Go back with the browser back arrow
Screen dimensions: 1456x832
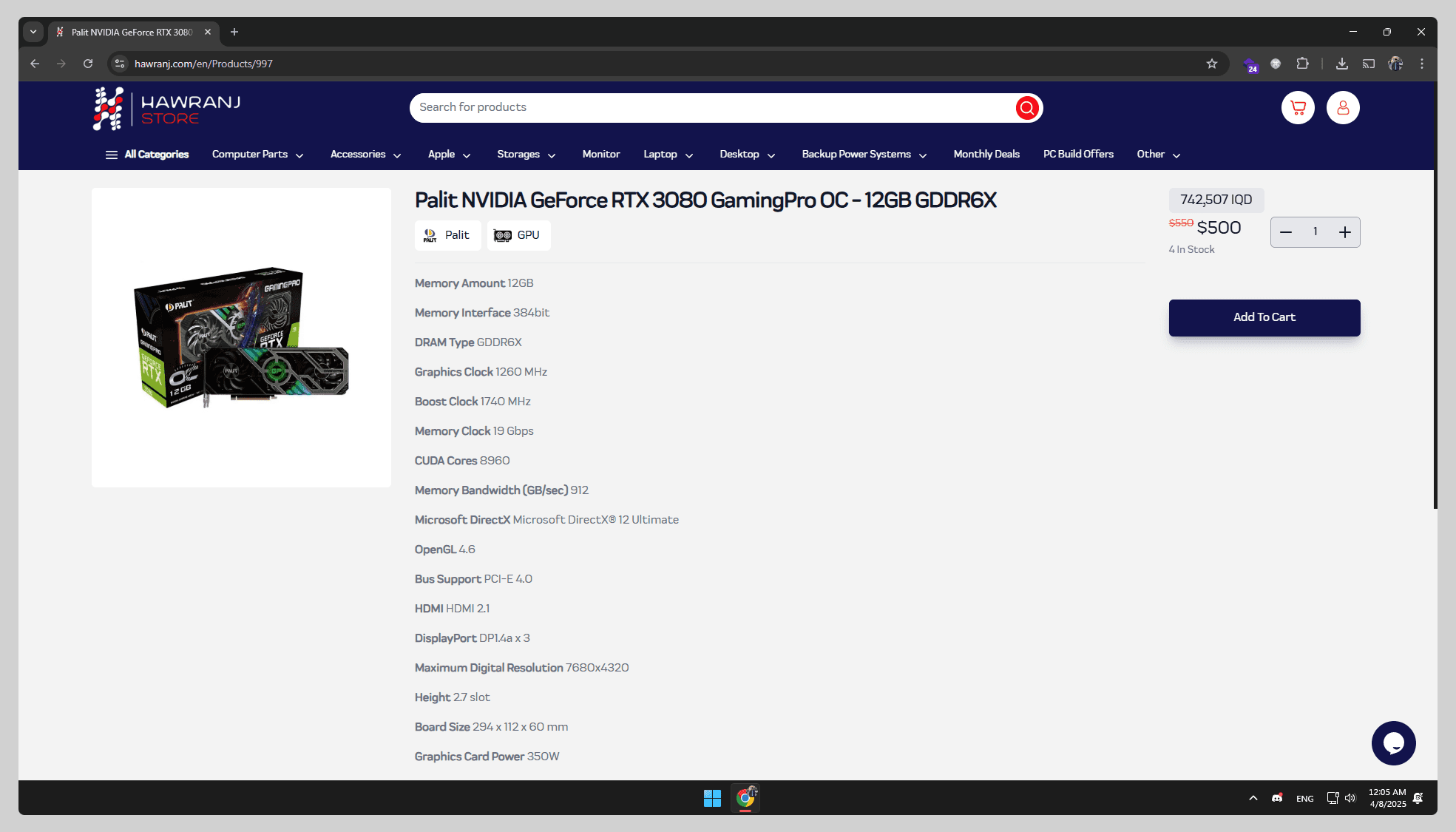point(35,64)
